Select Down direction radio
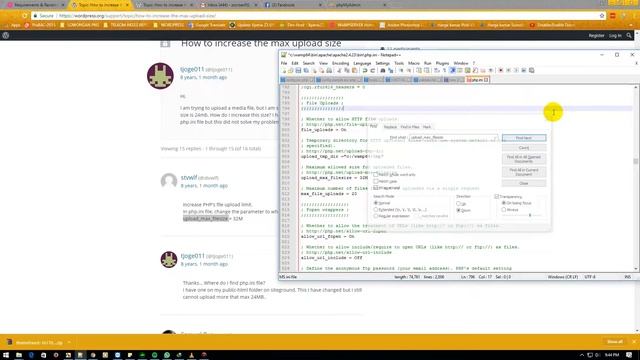The width and height of the screenshot is (640, 360). [458, 210]
